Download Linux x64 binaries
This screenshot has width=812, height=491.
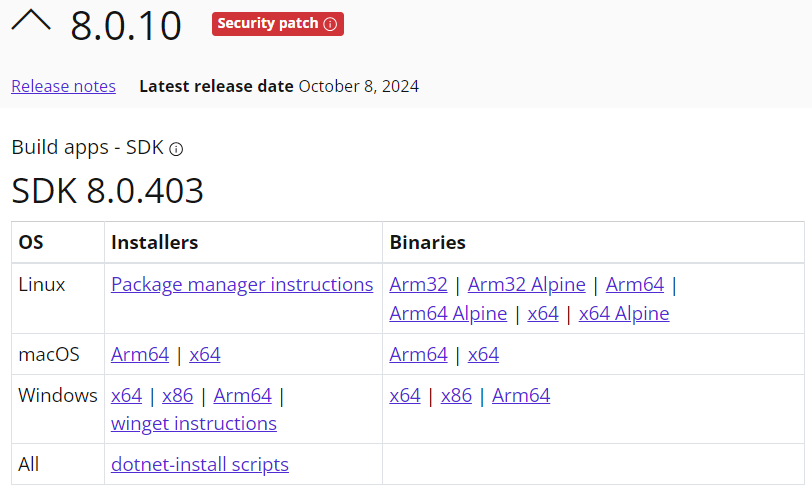coord(542,314)
